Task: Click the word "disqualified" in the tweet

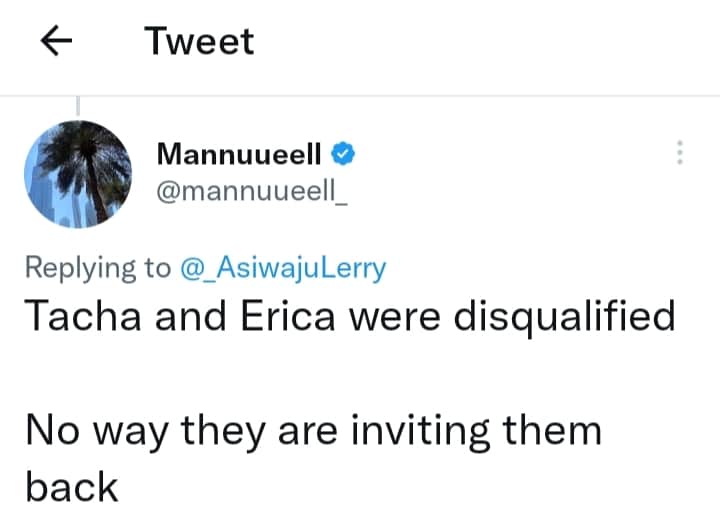Action: (x=563, y=316)
